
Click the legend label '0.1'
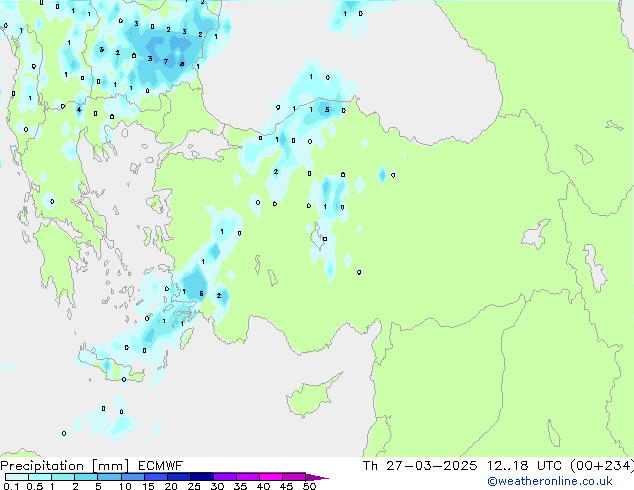[11, 486]
